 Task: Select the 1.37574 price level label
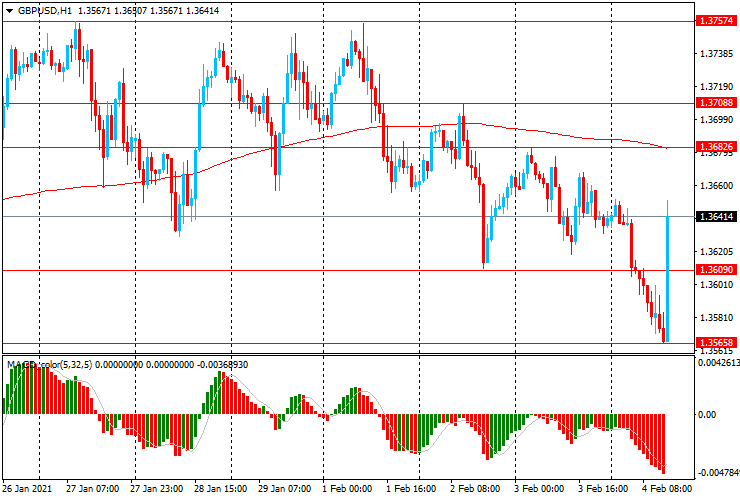(x=717, y=20)
